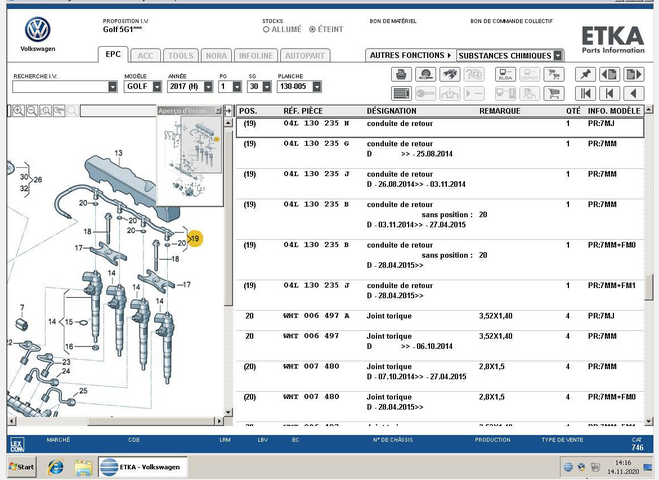The image size is (659, 480).
Task: Open the single shopping cart icon
Action: coord(554,93)
